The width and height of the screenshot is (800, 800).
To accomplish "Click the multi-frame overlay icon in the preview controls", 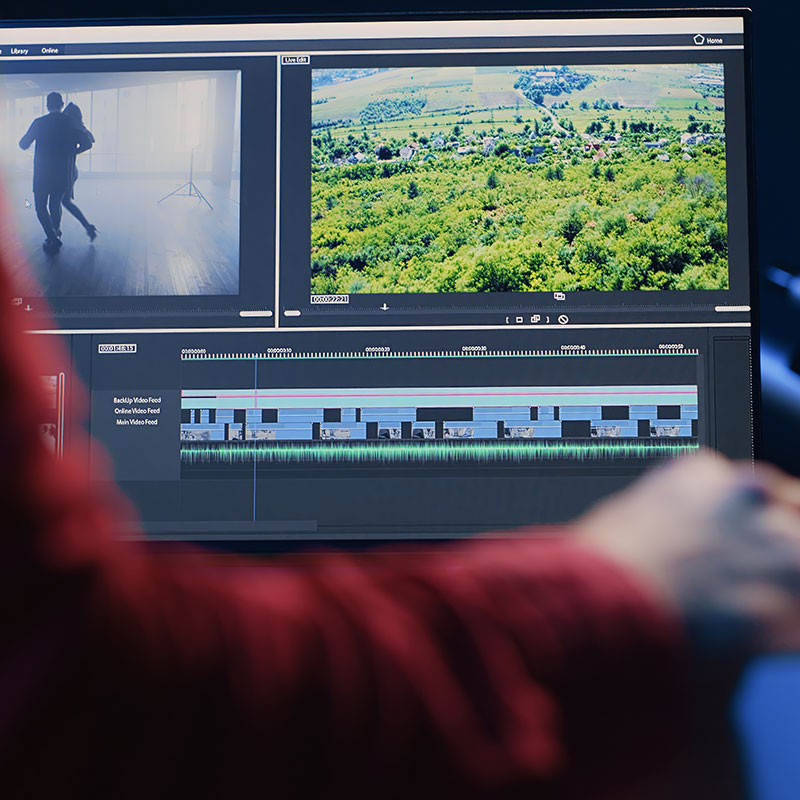I will click(535, 319).
